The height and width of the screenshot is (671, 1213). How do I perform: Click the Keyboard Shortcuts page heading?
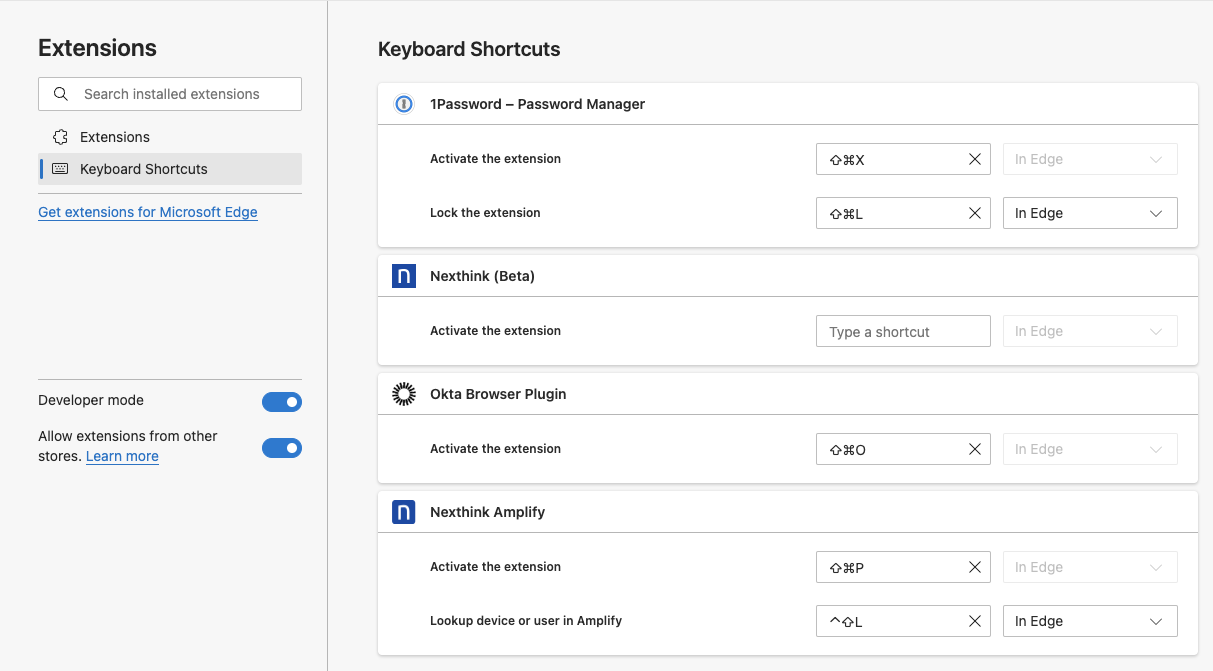(x=469, y=49)
